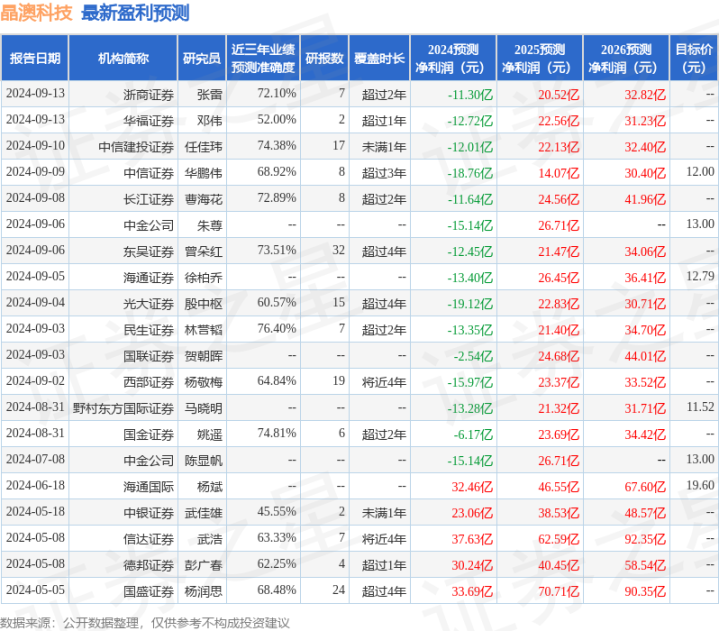Click the 最新盈利预测 heading
This screenshot has width=719, height=631.
[x=135, y=12]
